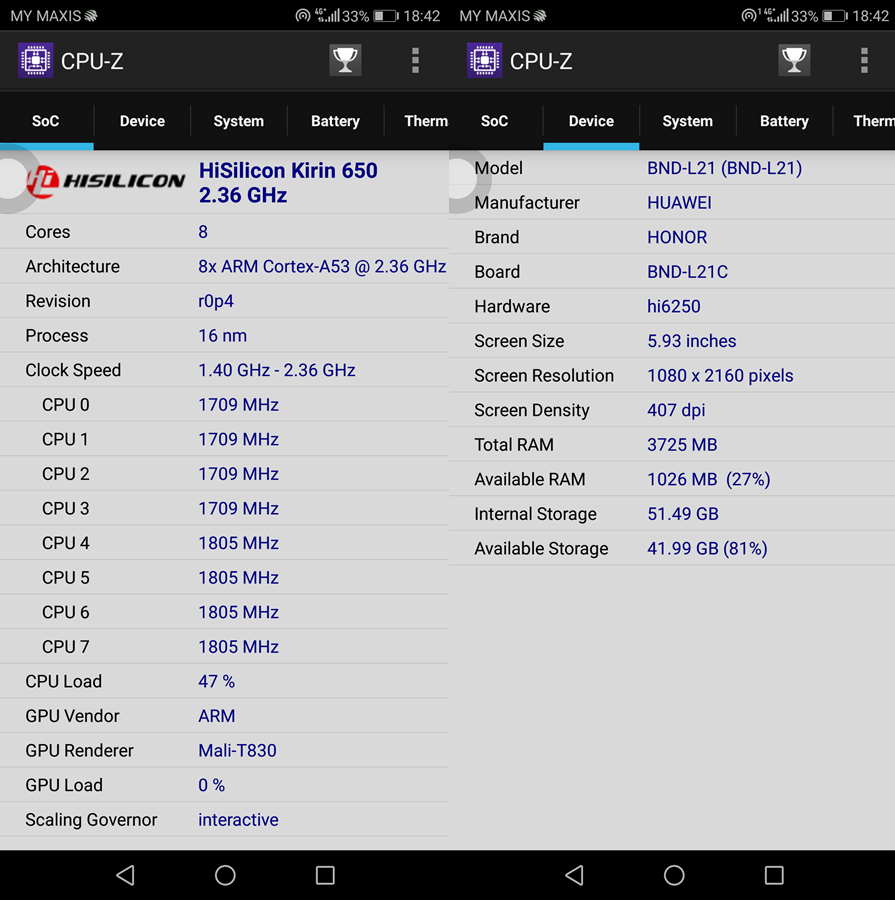
Task: Tap the CPU-Z chip logo in left screen
Action: (36, 60)
